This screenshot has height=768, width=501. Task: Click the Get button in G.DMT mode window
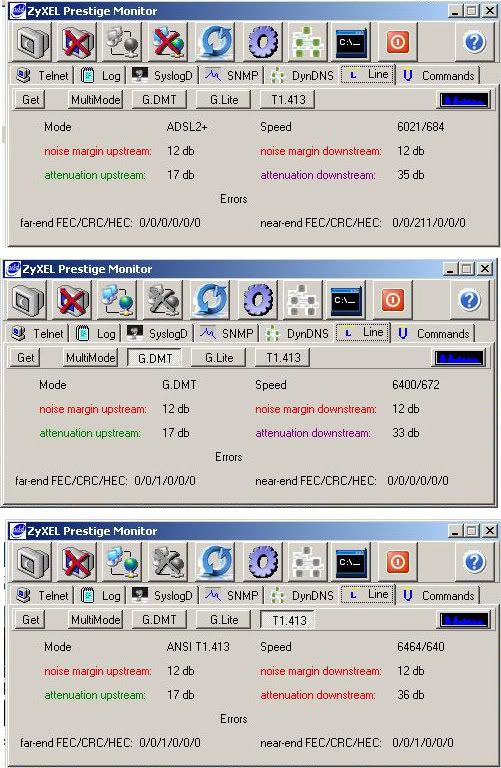point(26,358)
